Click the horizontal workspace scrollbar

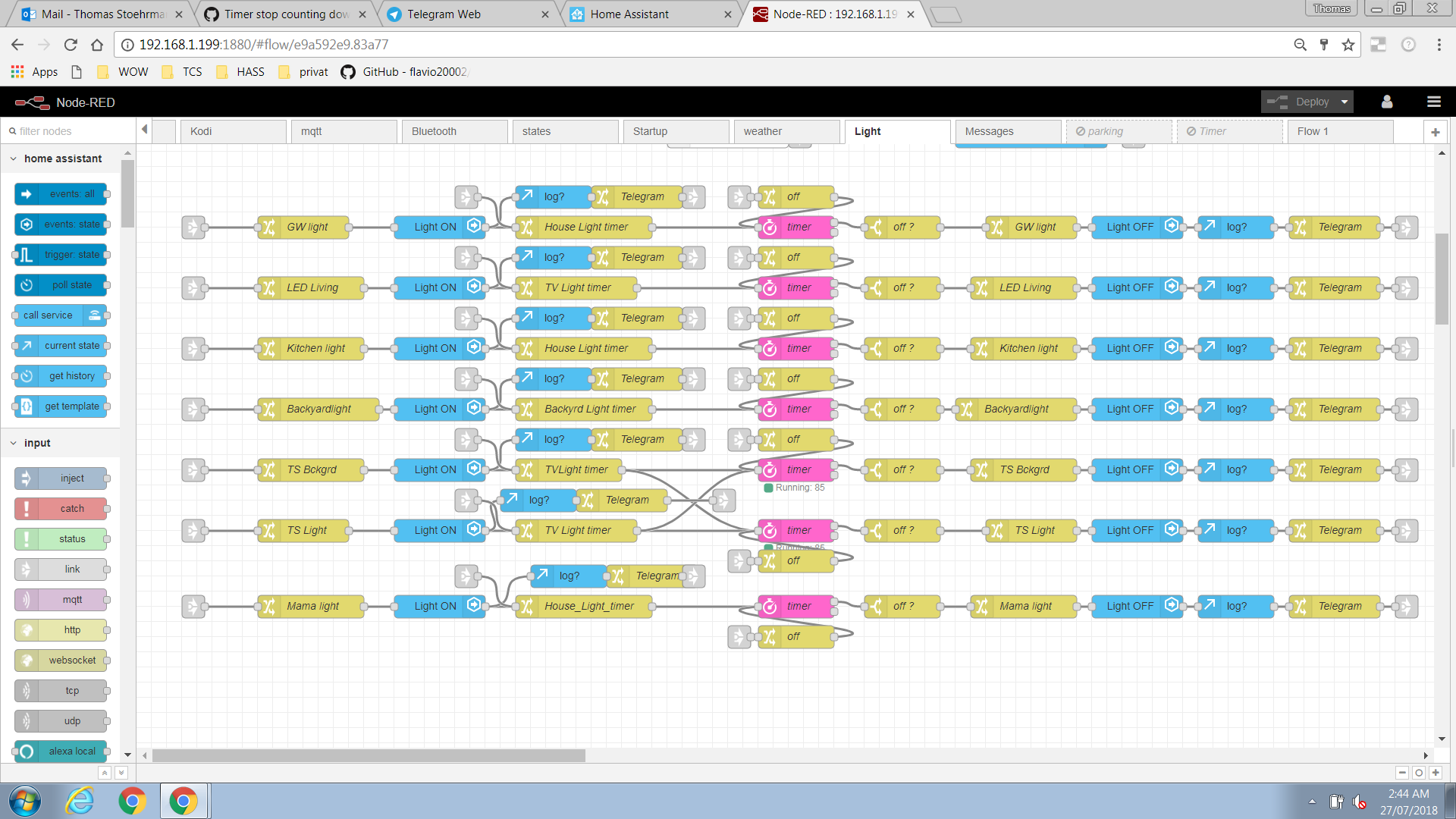pyautogui.click(x=369, y=755)
